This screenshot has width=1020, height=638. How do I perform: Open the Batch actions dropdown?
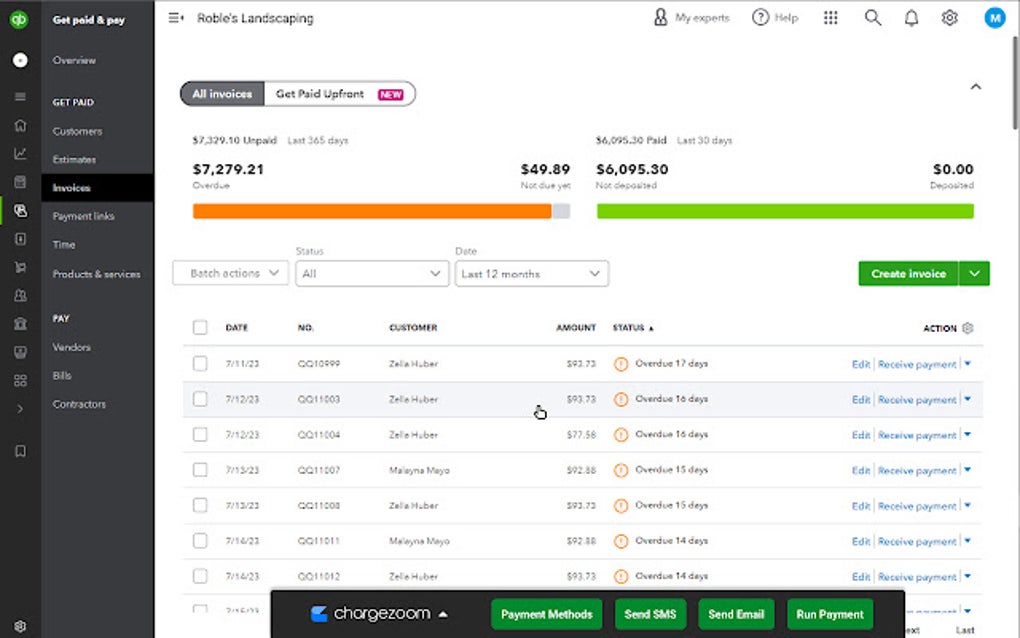coord(231,273)
